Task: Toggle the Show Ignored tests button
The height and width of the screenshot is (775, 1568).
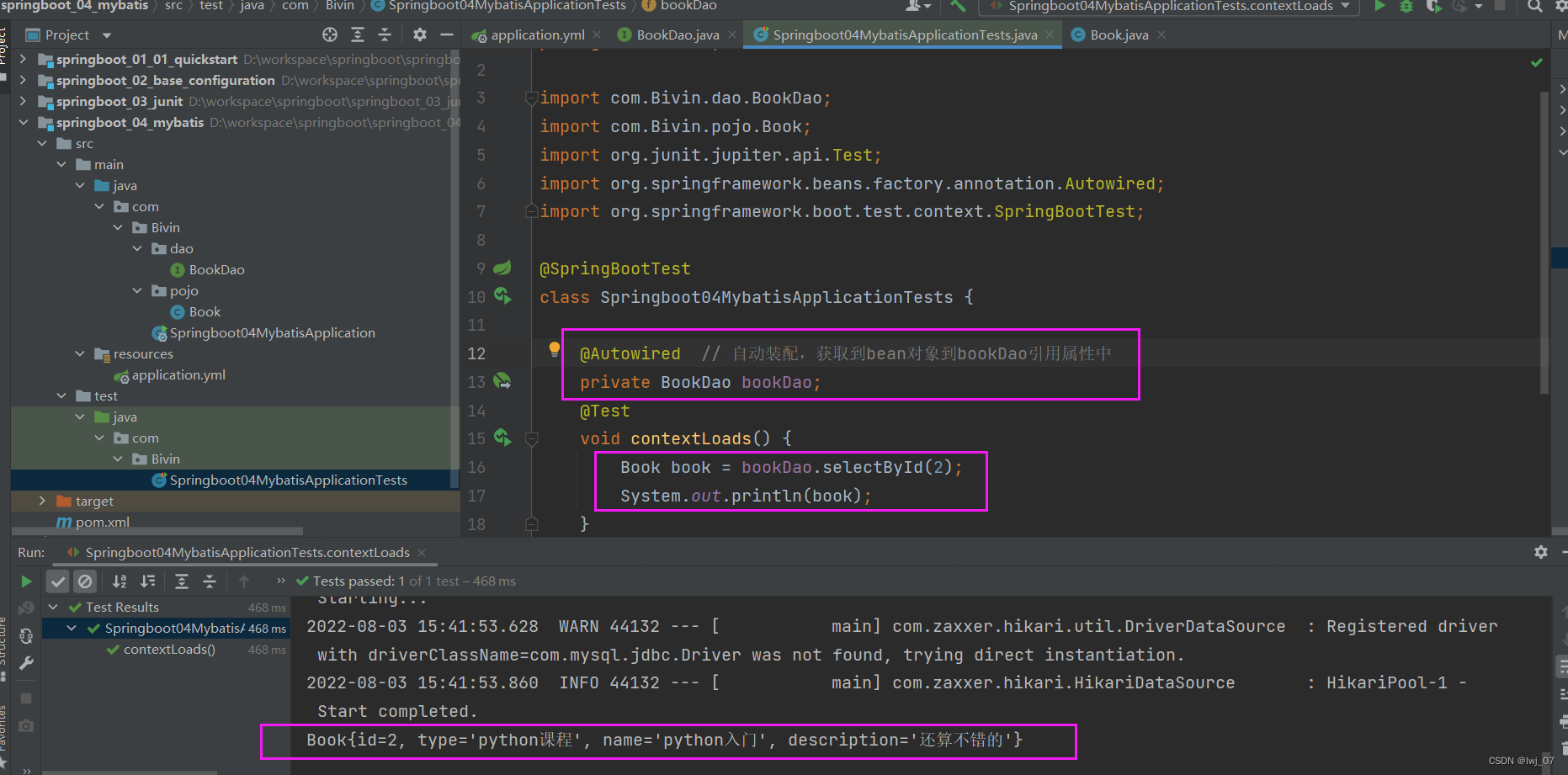Action: 85,581
